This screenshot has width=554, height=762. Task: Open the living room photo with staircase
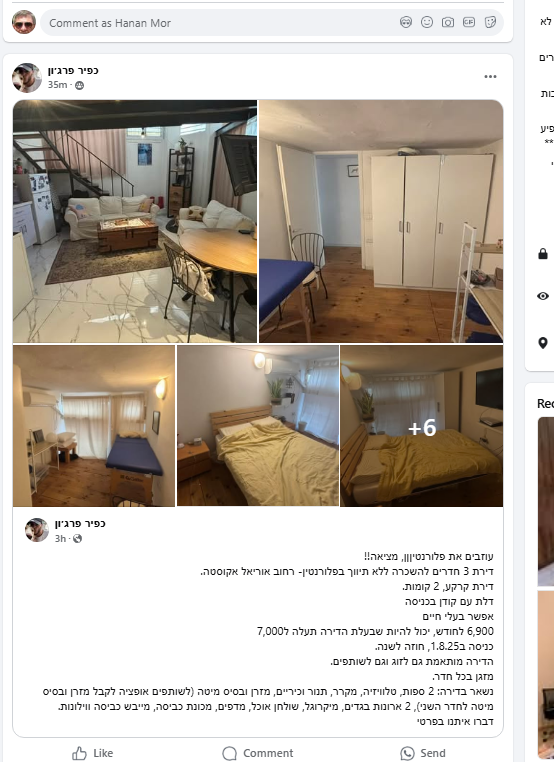[x=135, y=222]
